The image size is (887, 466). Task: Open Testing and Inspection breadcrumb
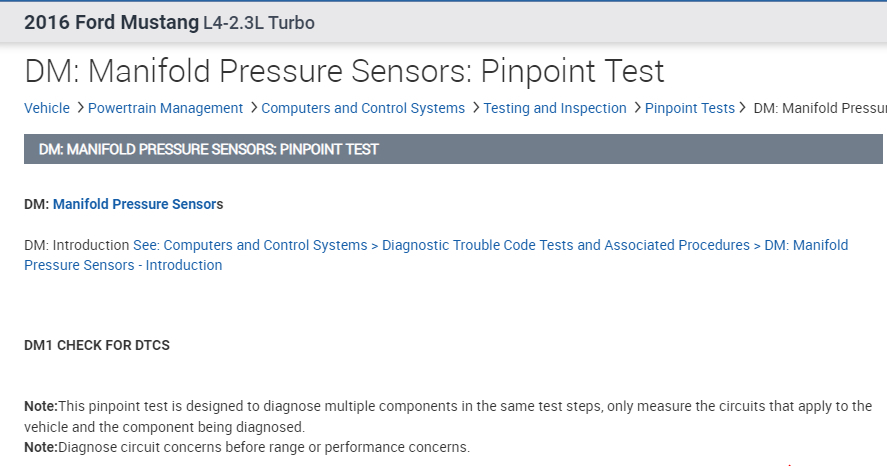click(555, 108)
